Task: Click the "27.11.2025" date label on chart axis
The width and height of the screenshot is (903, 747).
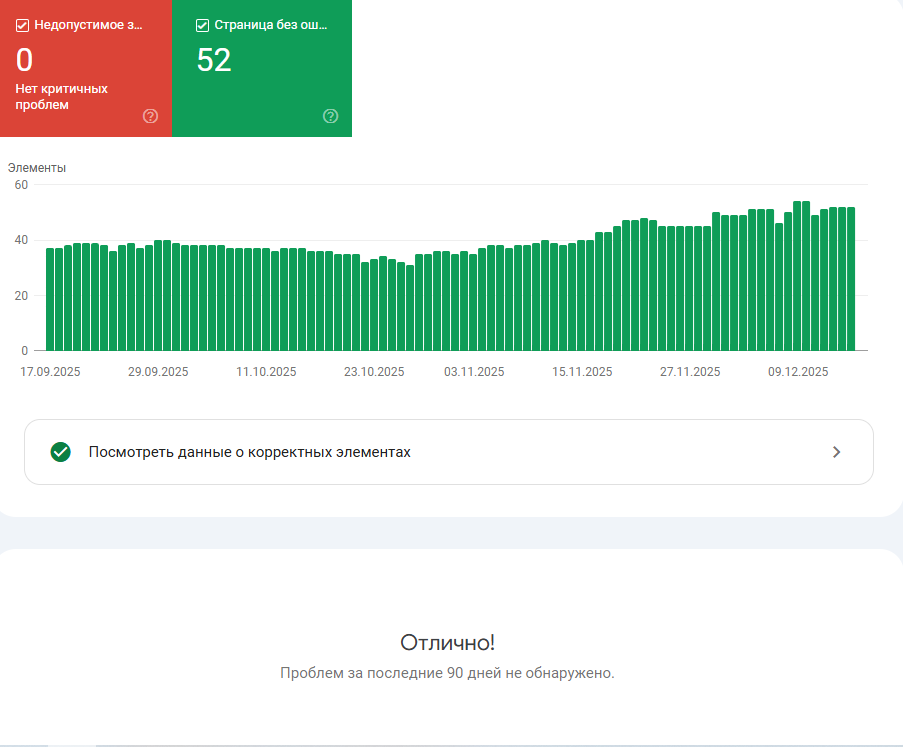Action: 690,372
